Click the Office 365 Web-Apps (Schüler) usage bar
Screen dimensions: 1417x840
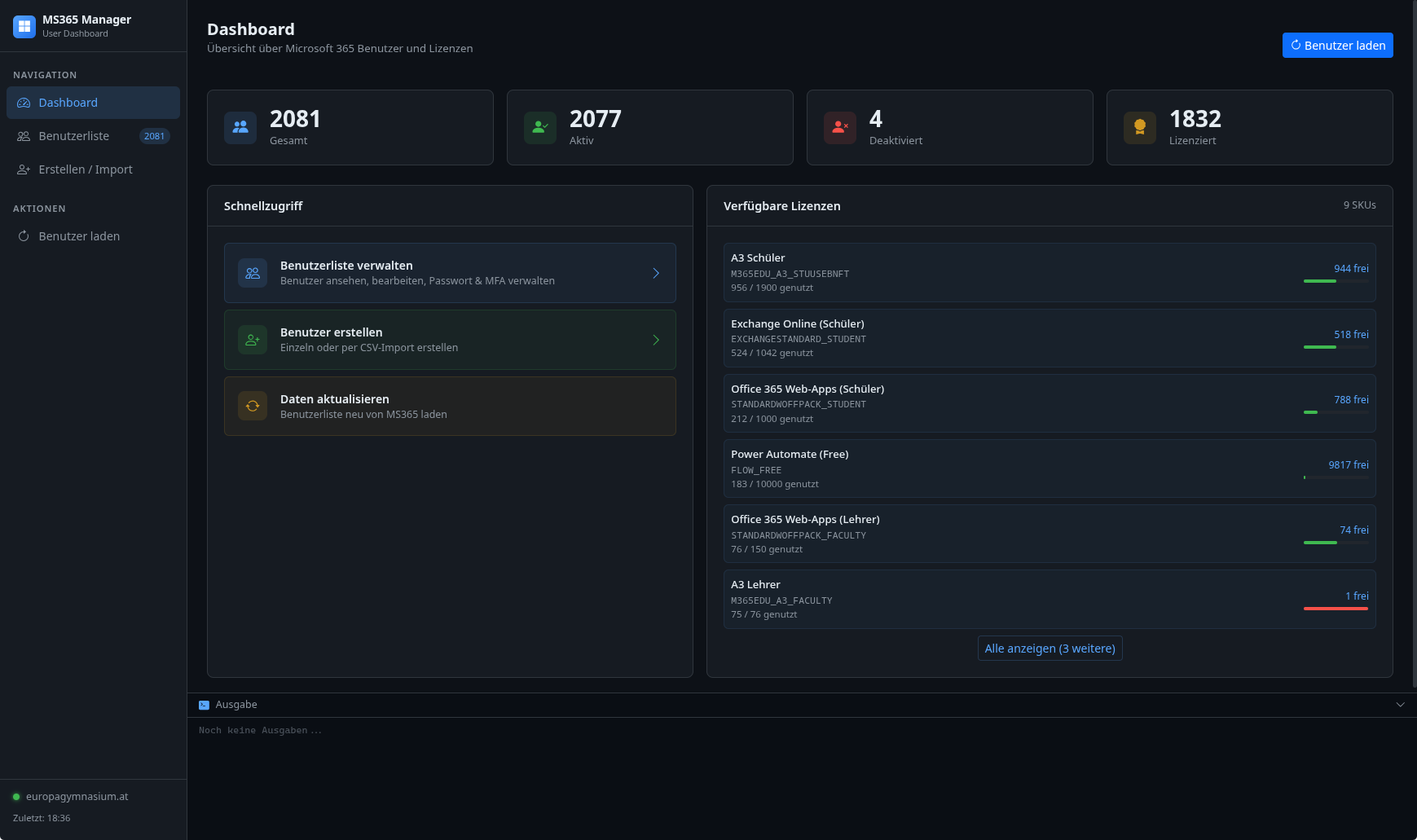tap(1336, 412)
